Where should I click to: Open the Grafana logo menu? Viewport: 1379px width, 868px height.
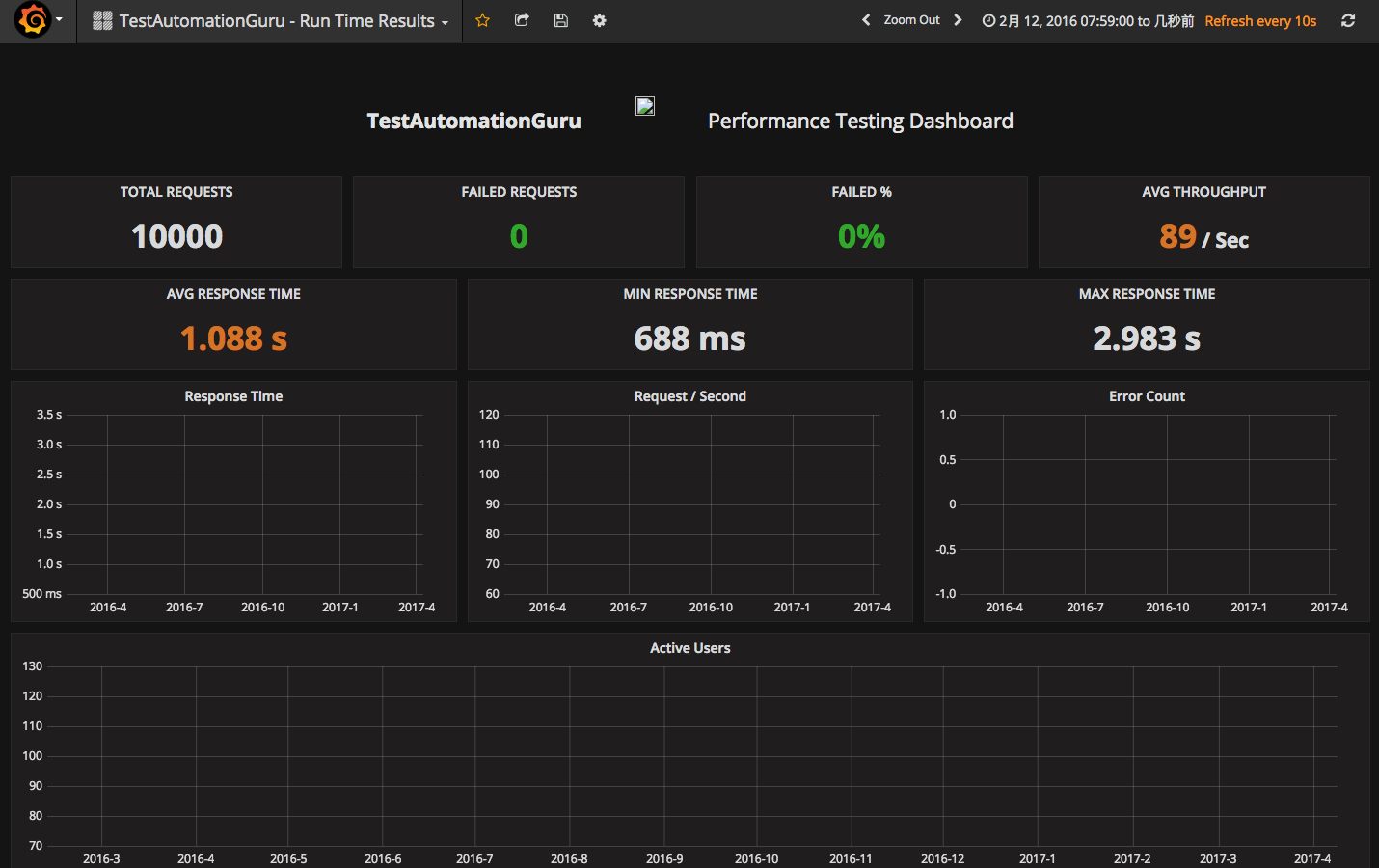point(33,20)
